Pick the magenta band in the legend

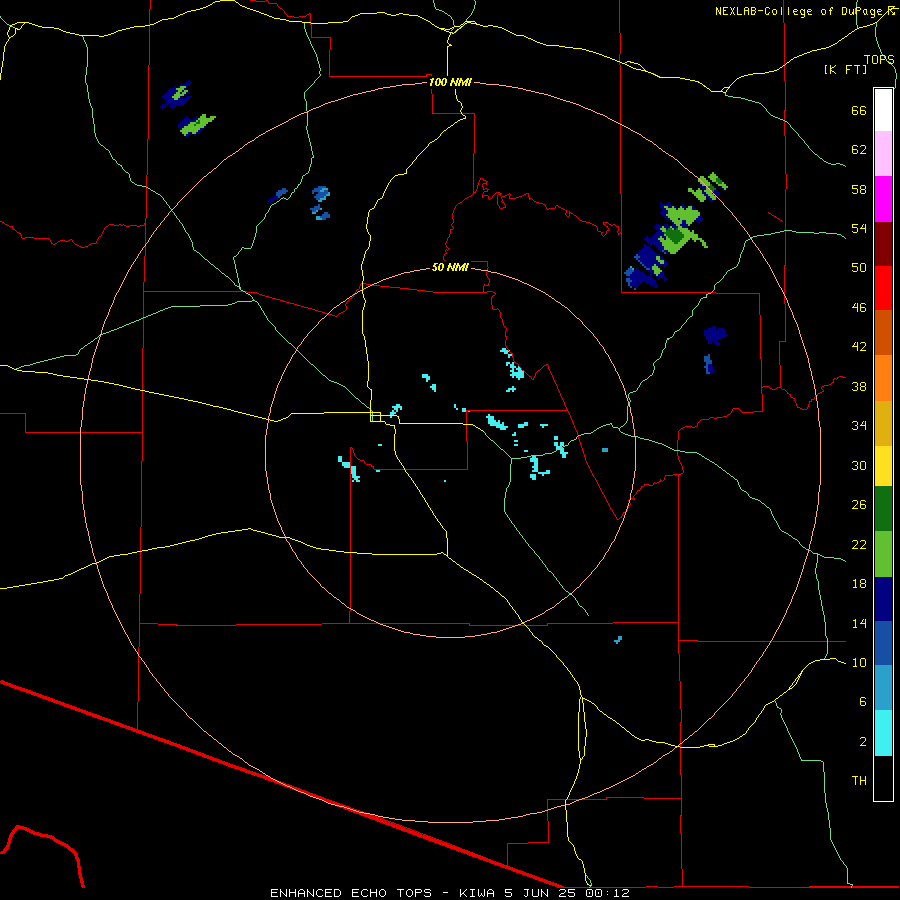pos(883,199)
